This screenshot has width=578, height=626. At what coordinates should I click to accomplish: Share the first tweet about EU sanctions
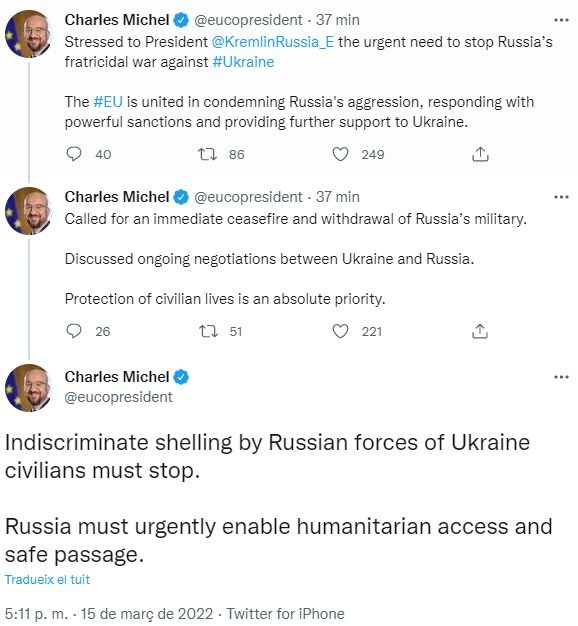480,154
